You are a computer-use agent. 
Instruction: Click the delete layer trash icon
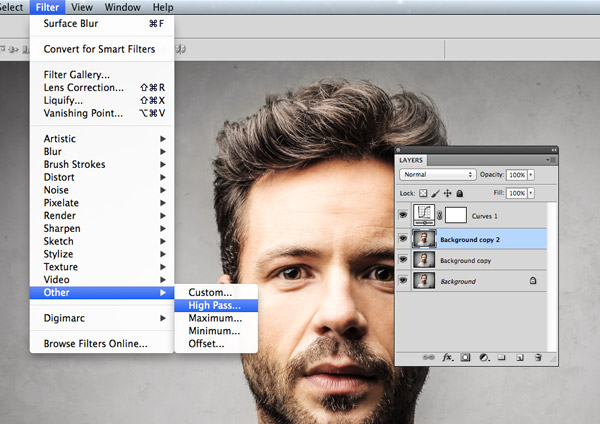[x=538, y=356]
